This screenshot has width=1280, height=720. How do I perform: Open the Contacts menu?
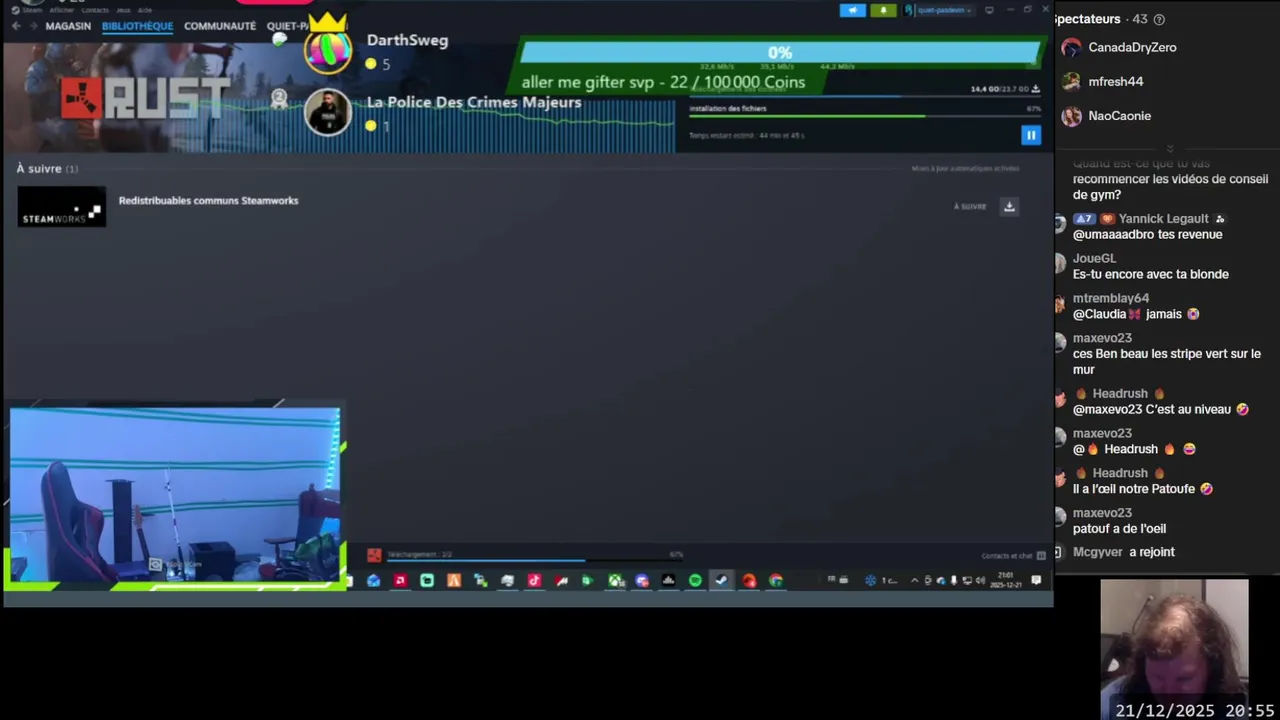click(x=95, y=10)
